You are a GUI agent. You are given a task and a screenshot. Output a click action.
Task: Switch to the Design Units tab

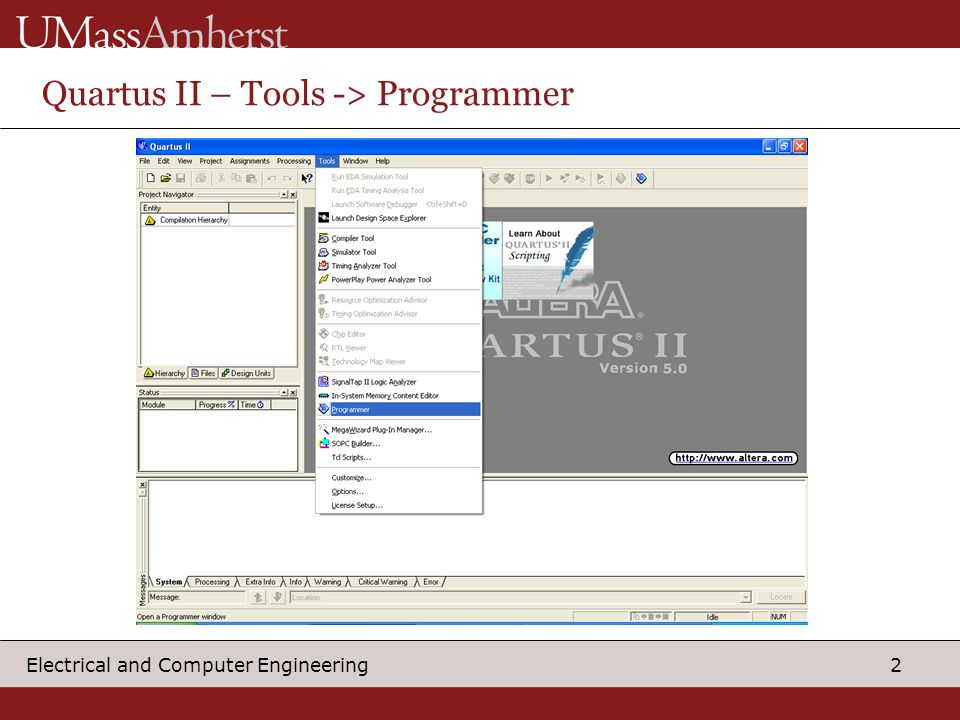pos(246,373)
